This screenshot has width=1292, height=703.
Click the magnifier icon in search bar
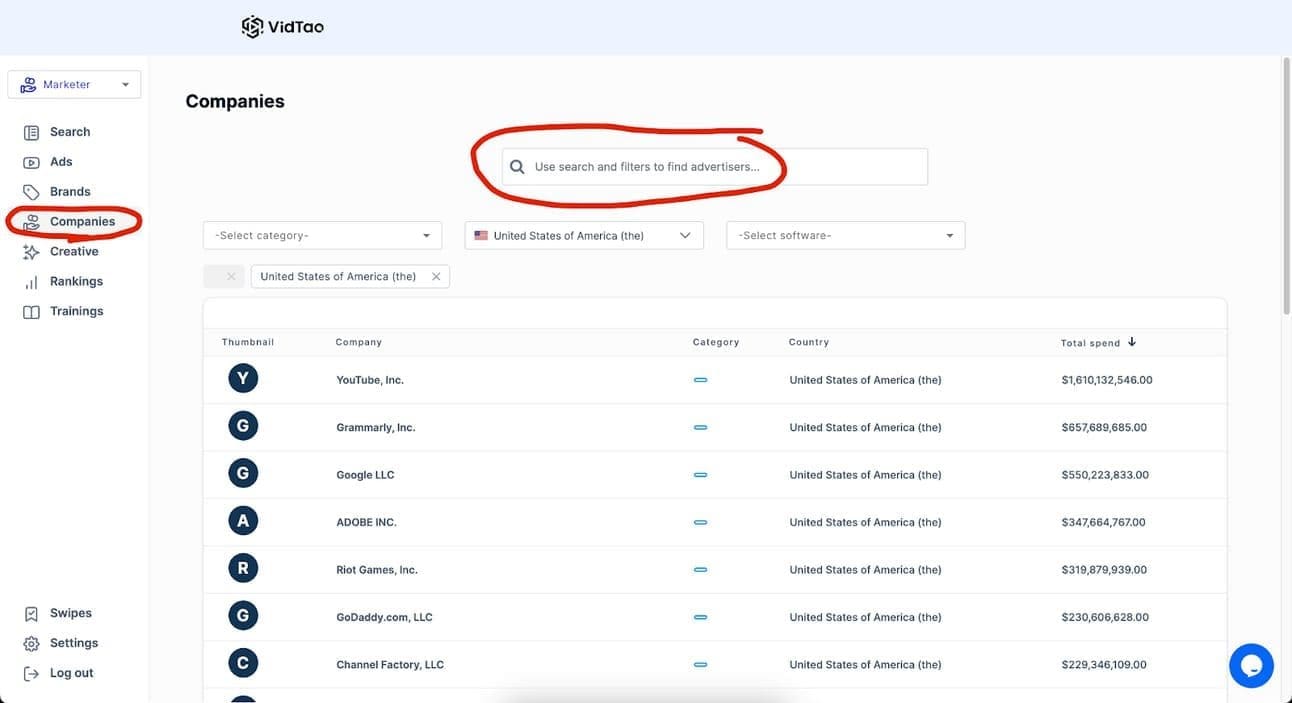[517, 167]
